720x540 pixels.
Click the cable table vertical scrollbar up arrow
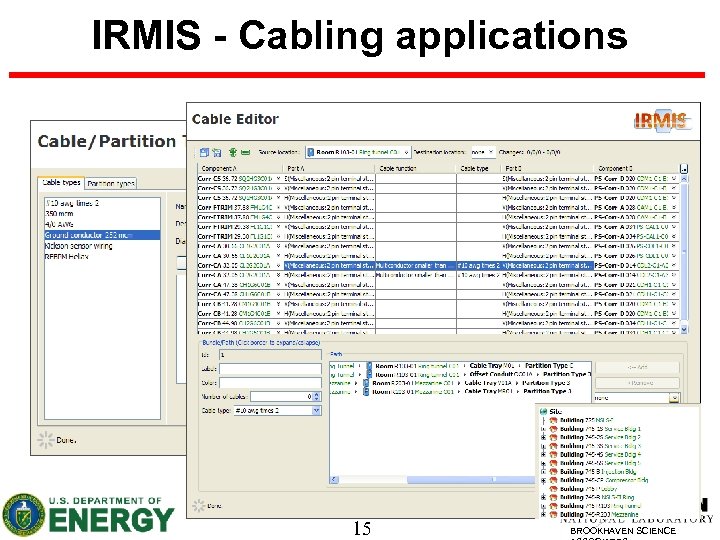(x=684, y=178)
